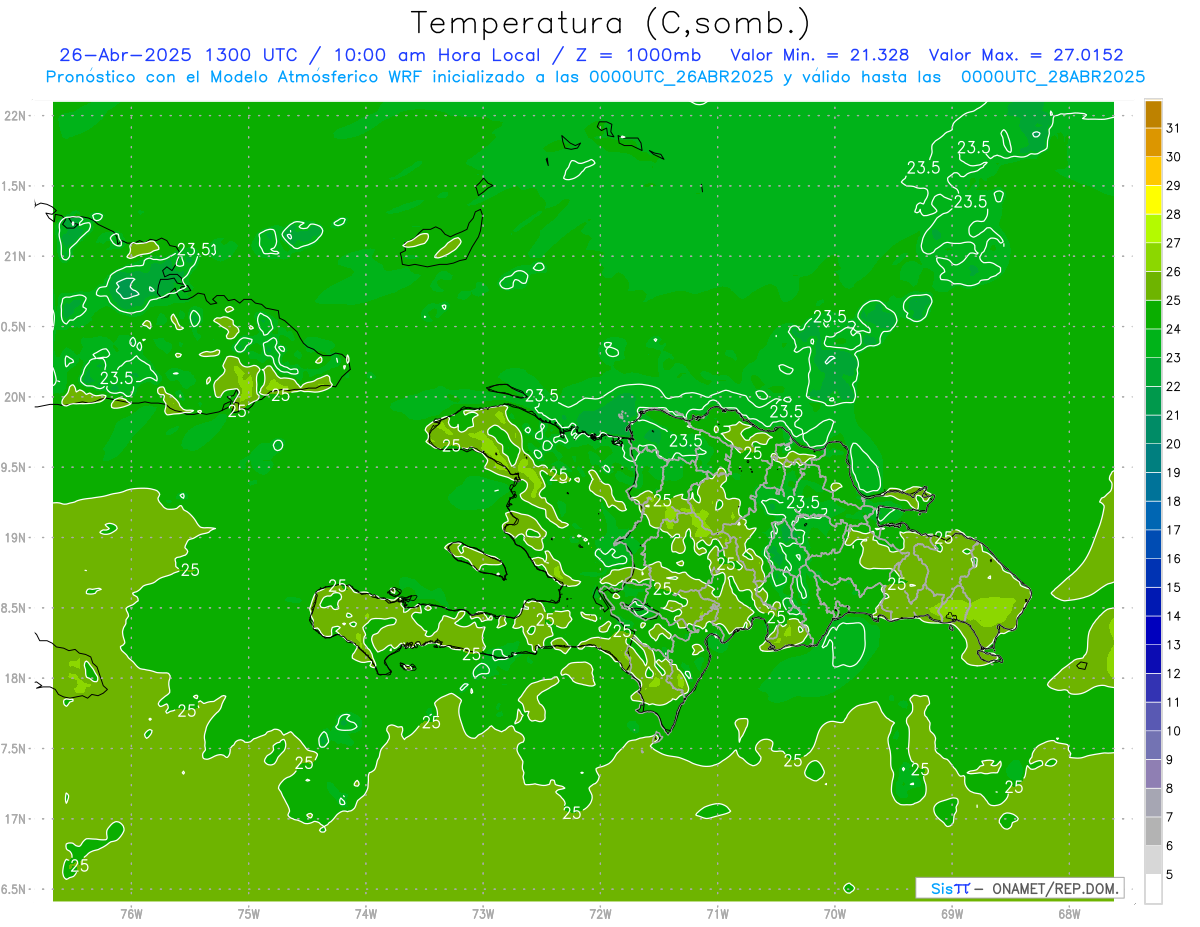
Task: Click the '21N' latitude axis label
Action: 16,256
